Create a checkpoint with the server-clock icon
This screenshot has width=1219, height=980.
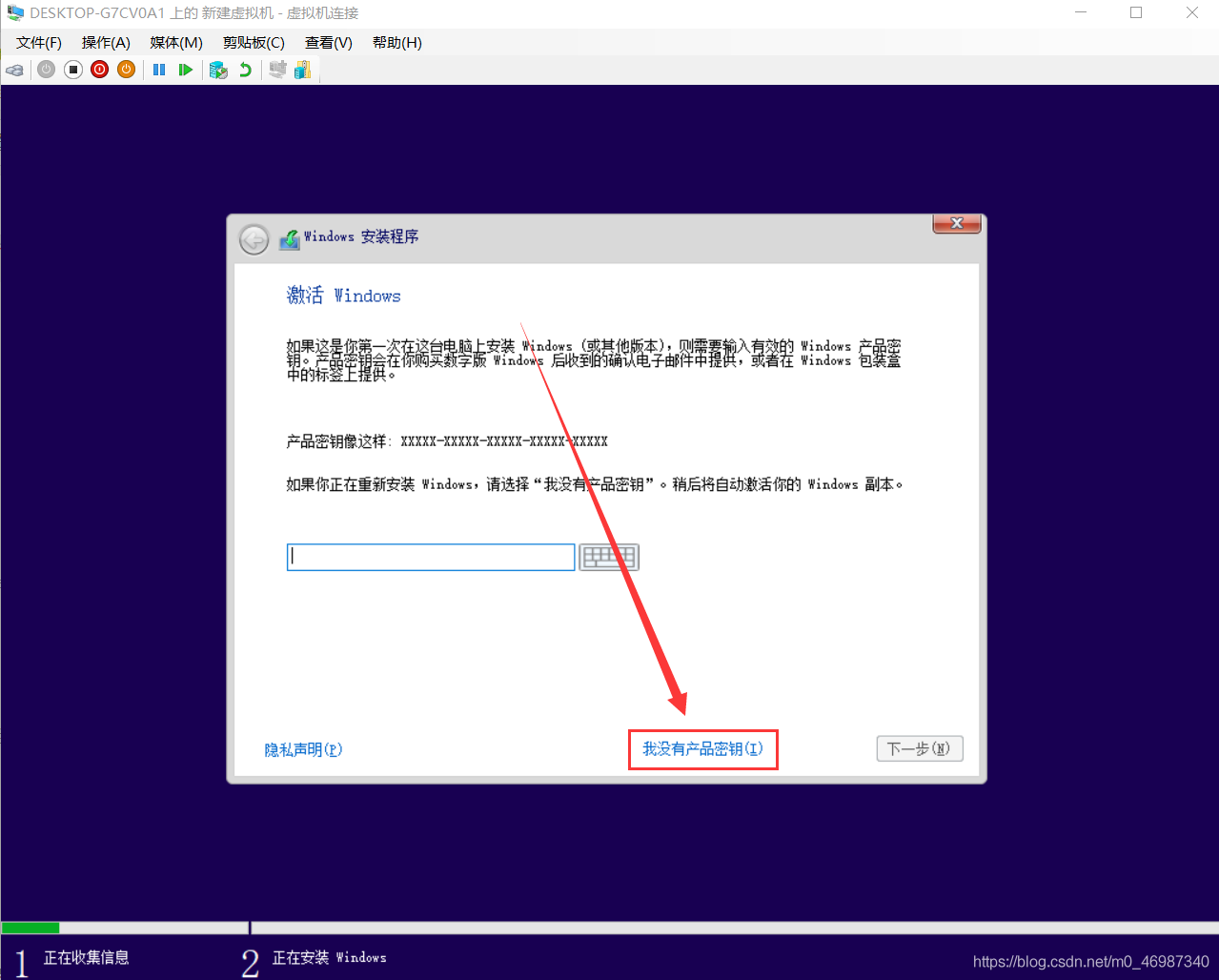point(218,70)
